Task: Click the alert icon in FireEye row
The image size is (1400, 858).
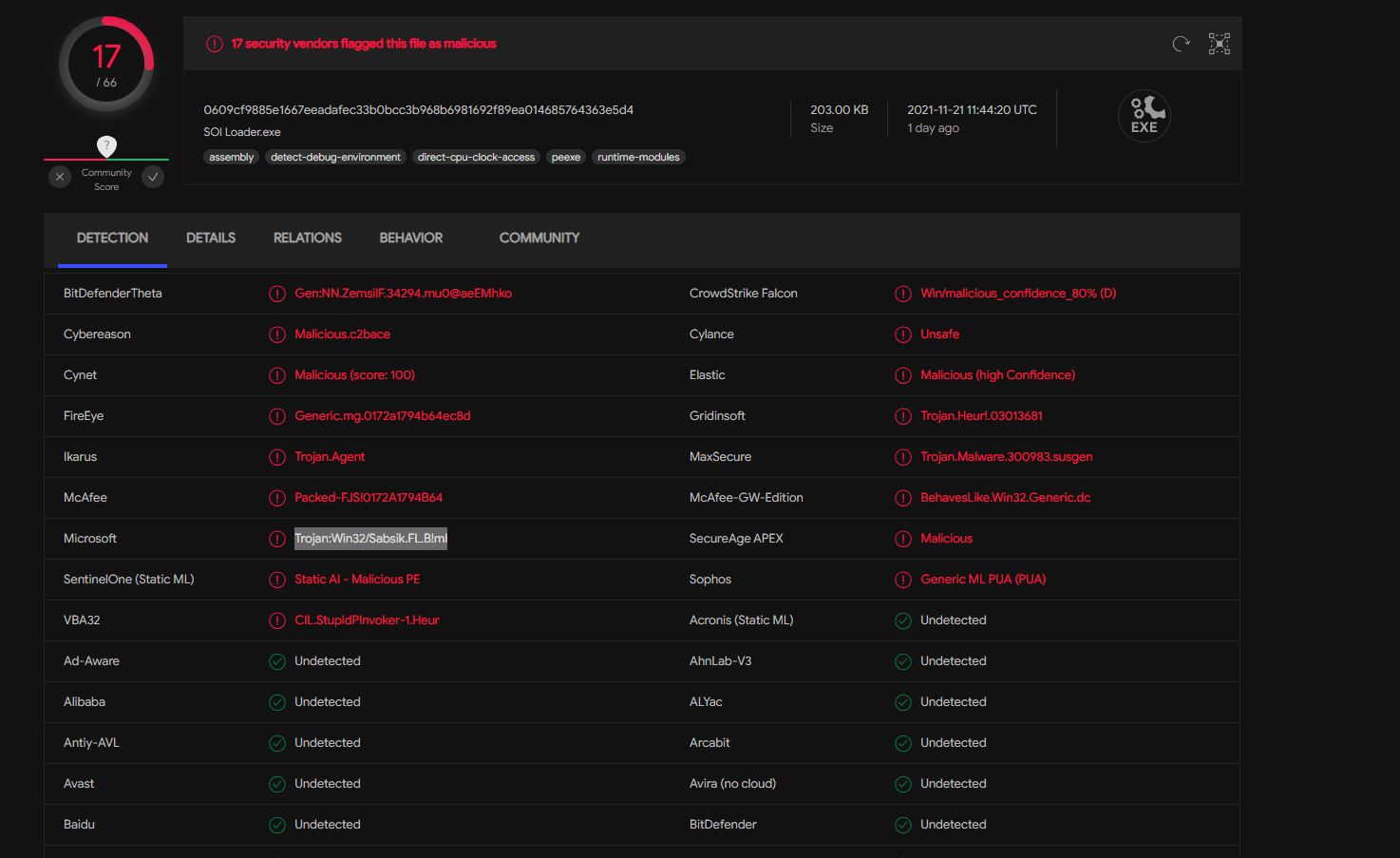Action: pyautogui.click(x=277, y=416)
